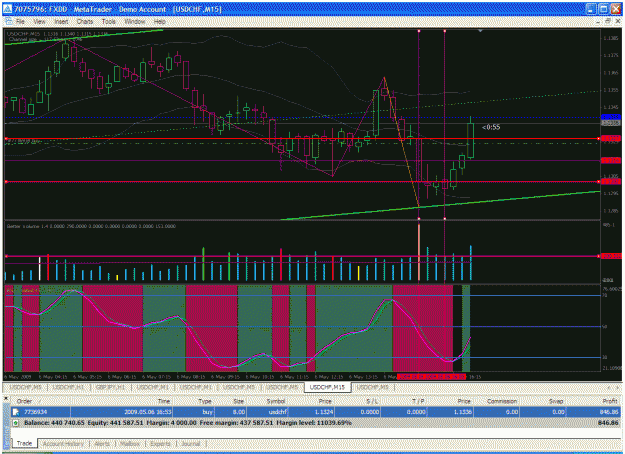Open the Account History tab
Screen dimensions: 625x454
63,444
